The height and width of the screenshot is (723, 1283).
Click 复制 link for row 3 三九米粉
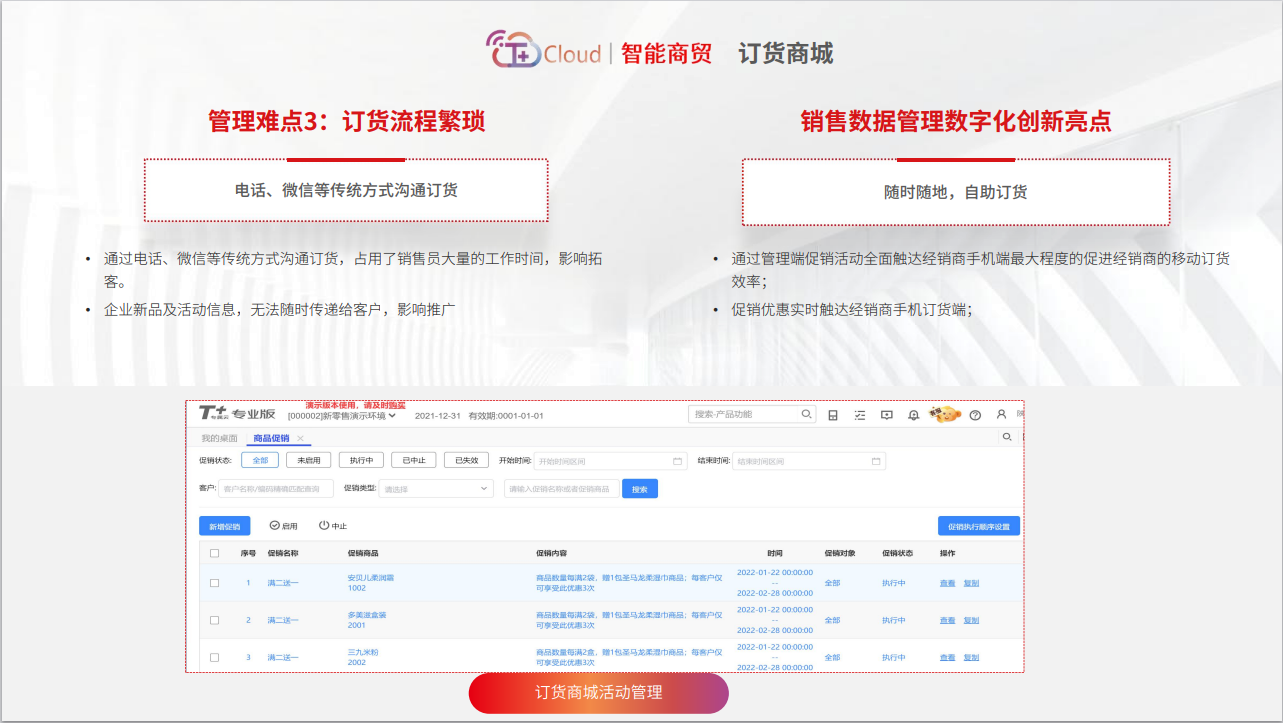point(971,657)
